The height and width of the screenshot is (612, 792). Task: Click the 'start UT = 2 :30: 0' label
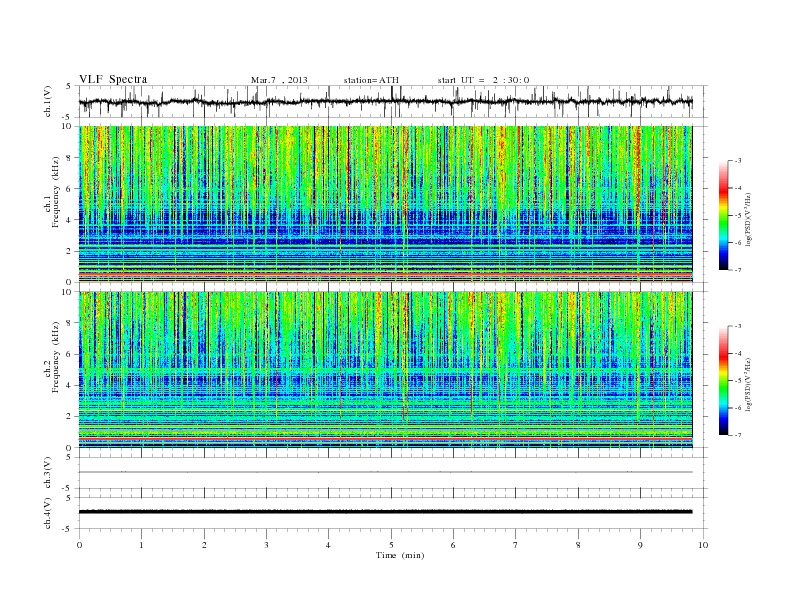pyautogui.click(x=483, y=80)
